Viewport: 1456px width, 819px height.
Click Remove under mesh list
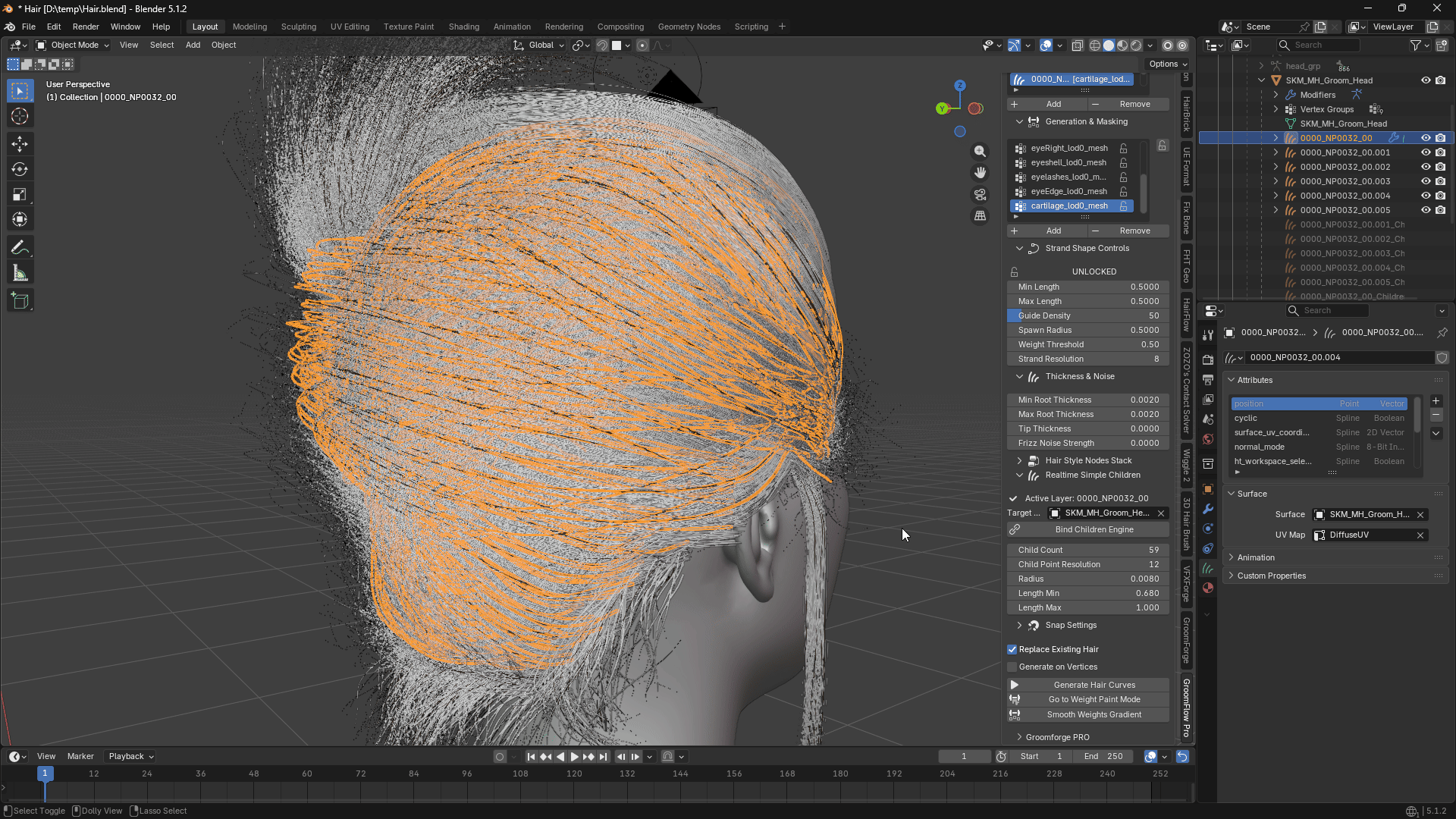tap(1128, 231)
